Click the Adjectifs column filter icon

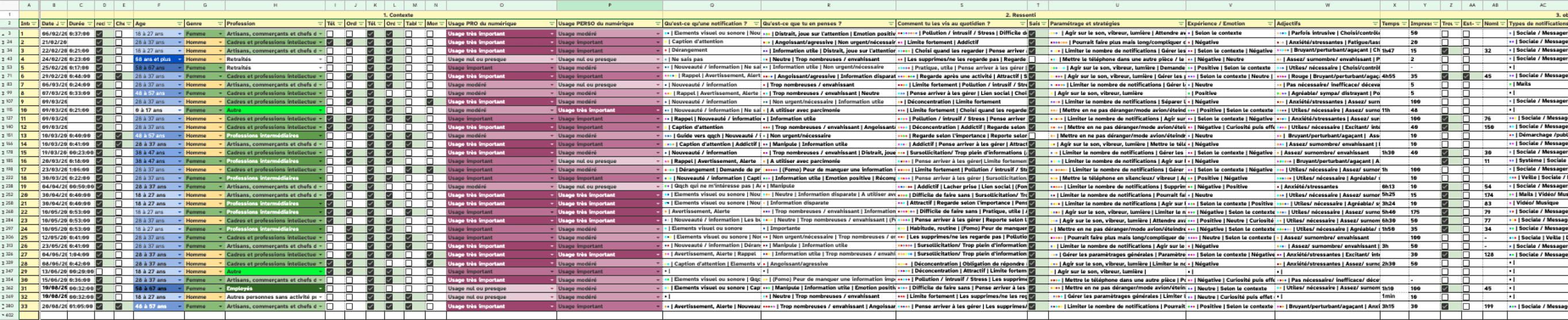pyautogui.click(x=1374, y=24)
